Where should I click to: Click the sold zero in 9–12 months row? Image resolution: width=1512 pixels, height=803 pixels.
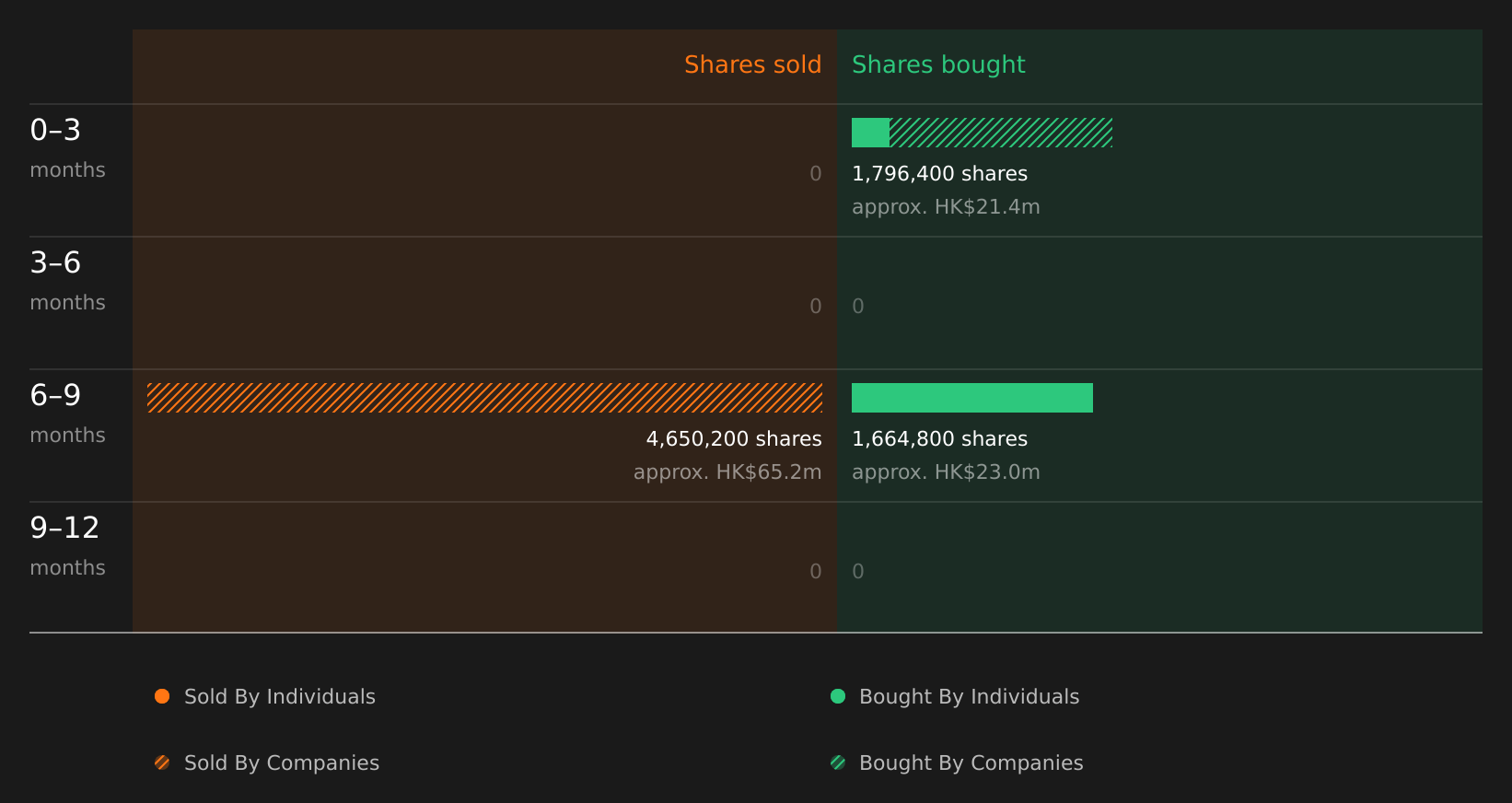point(816,572)
